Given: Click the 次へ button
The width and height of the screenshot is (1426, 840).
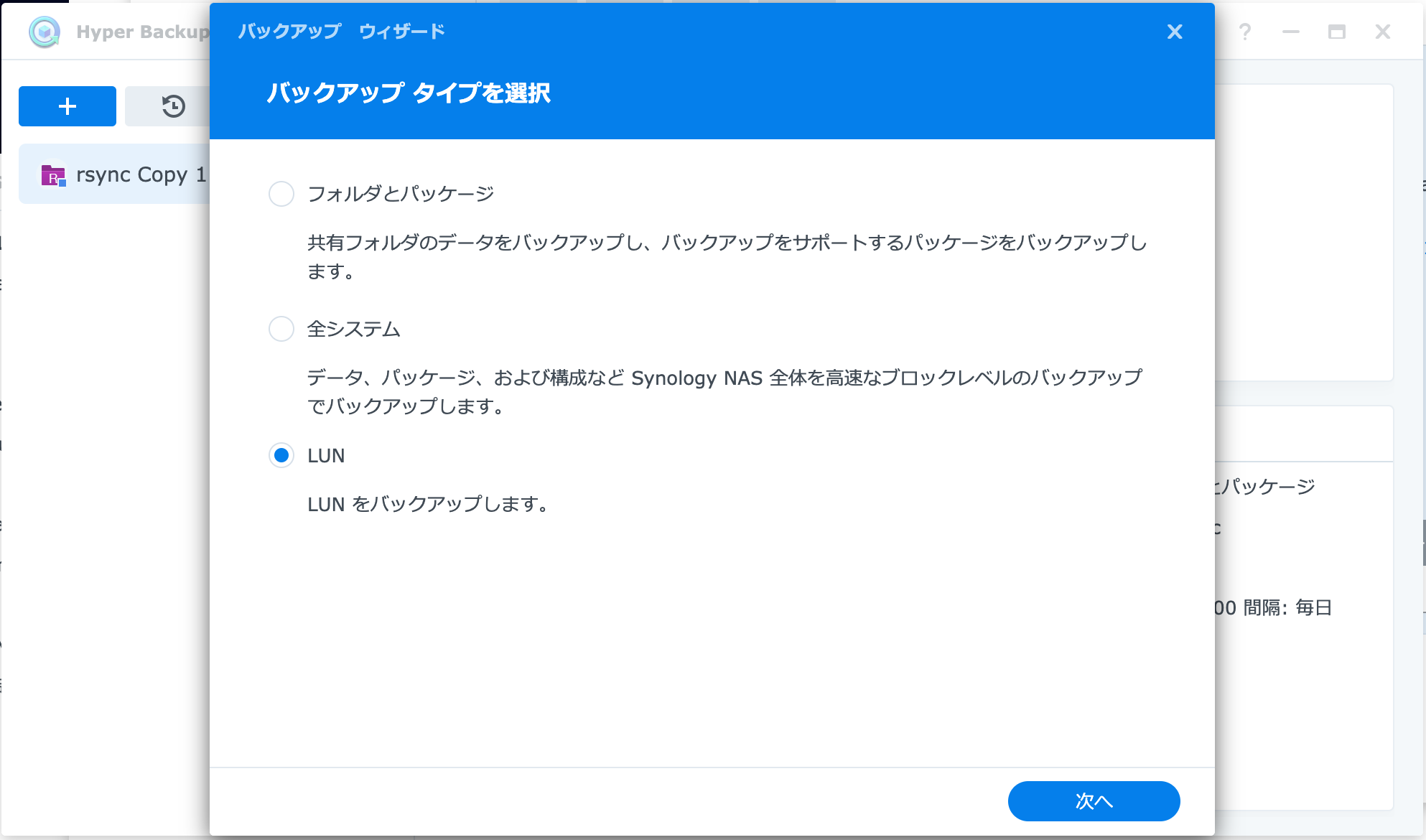Looking at the screenshot, I should click(x=1094, y=801).
